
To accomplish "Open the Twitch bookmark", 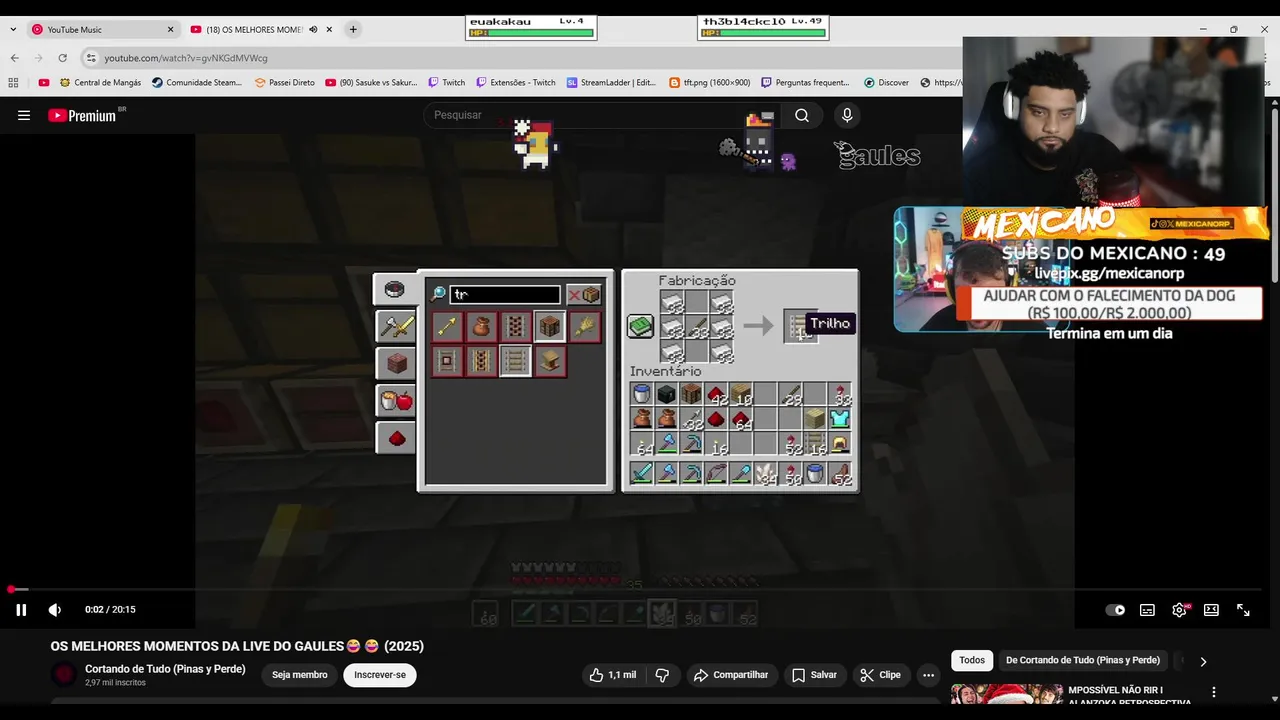I will tap(447, 83).
